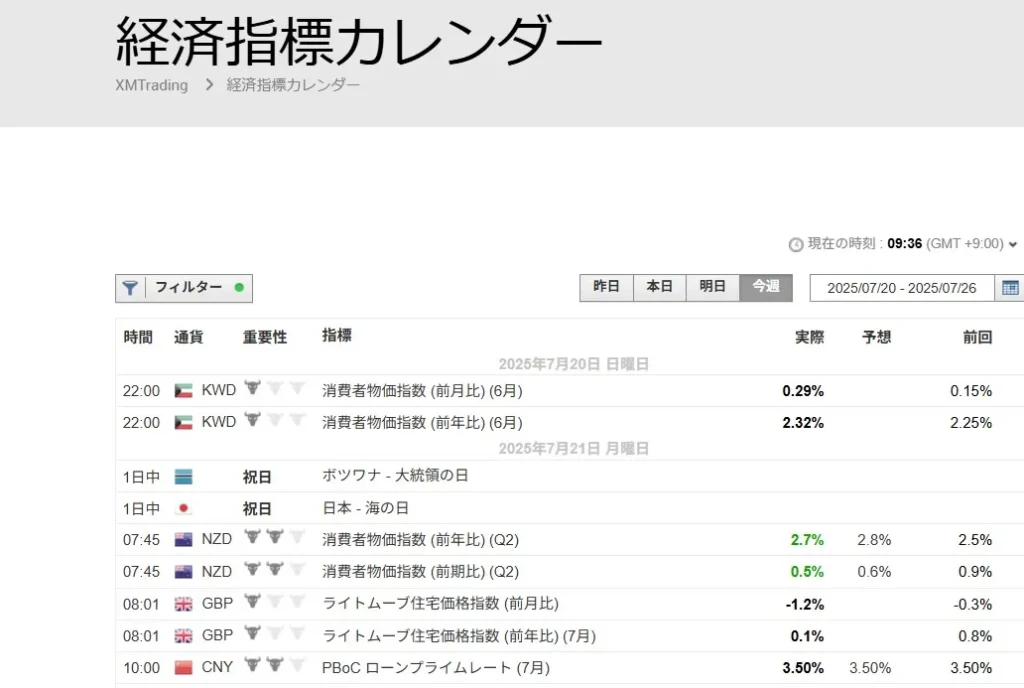The image size is (1024, 688).
Task: Click the filter funnel icon
Action: coord(131,288)
